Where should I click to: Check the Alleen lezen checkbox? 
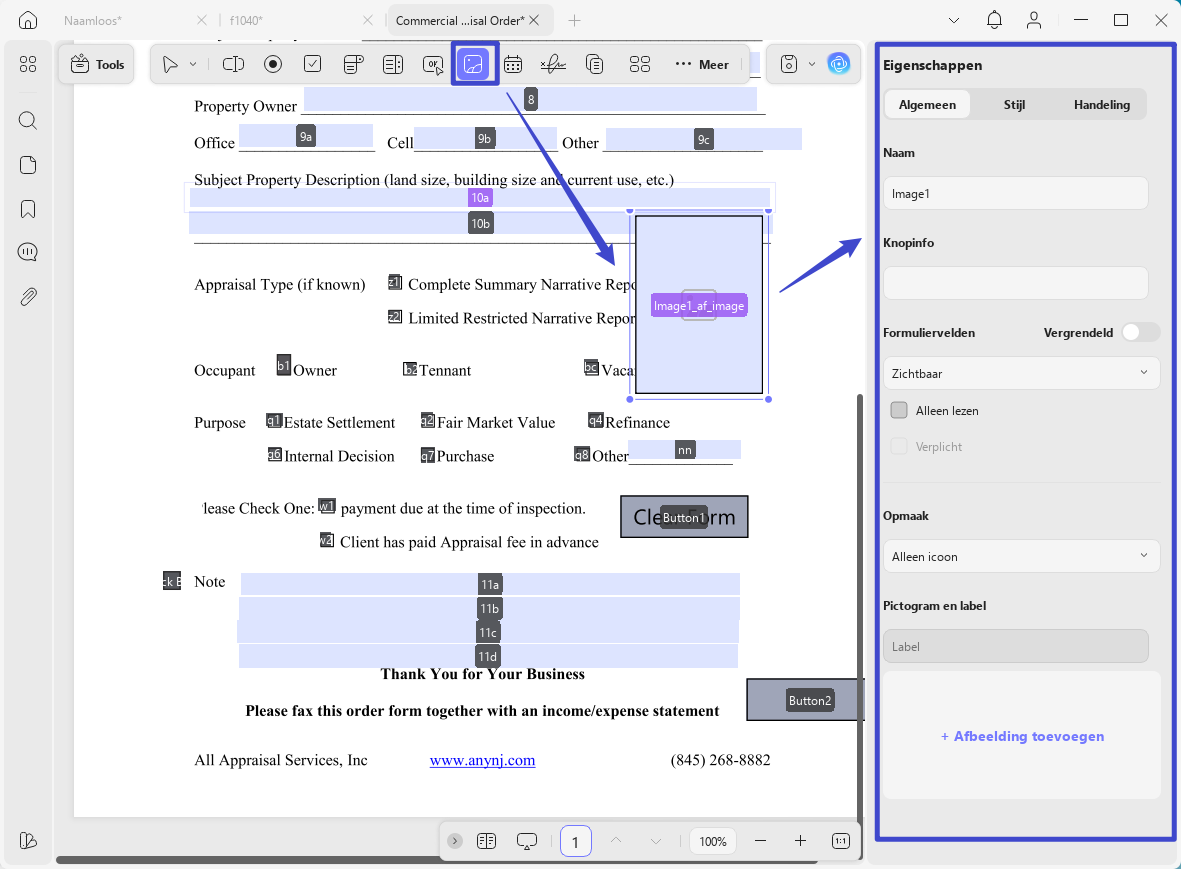pos(899,410)
